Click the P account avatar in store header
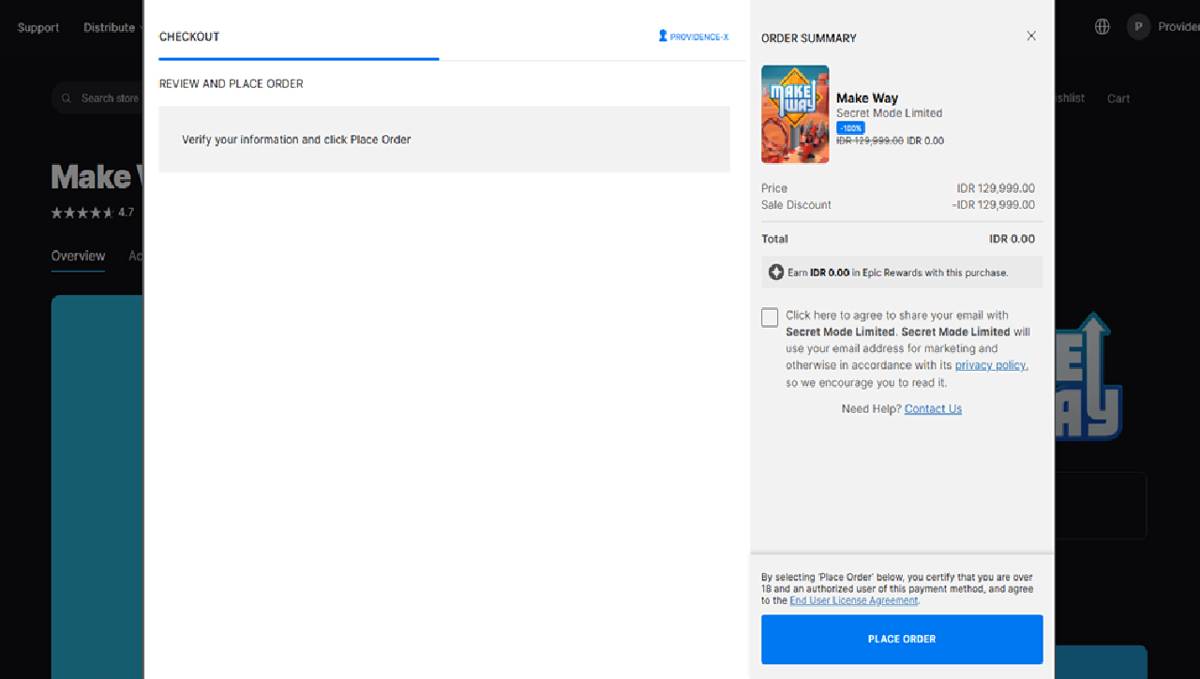This screenshot has height=679, width=1200. (x=1138, y=27)
